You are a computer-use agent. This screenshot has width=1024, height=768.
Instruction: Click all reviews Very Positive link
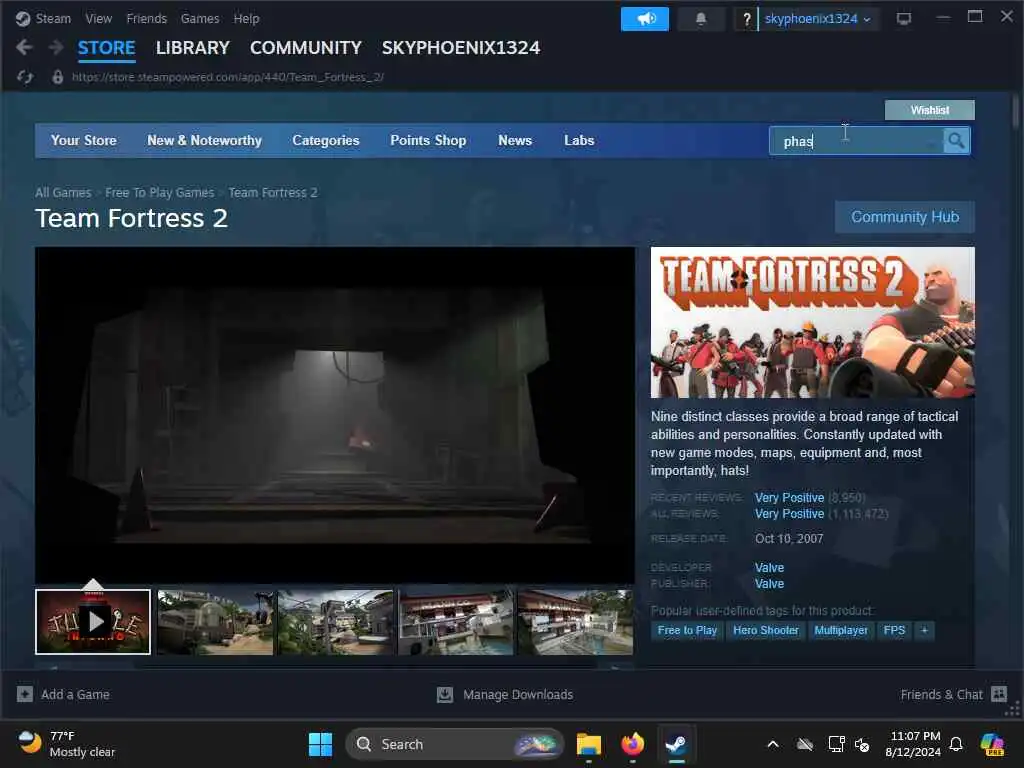[x=790, y=514]
